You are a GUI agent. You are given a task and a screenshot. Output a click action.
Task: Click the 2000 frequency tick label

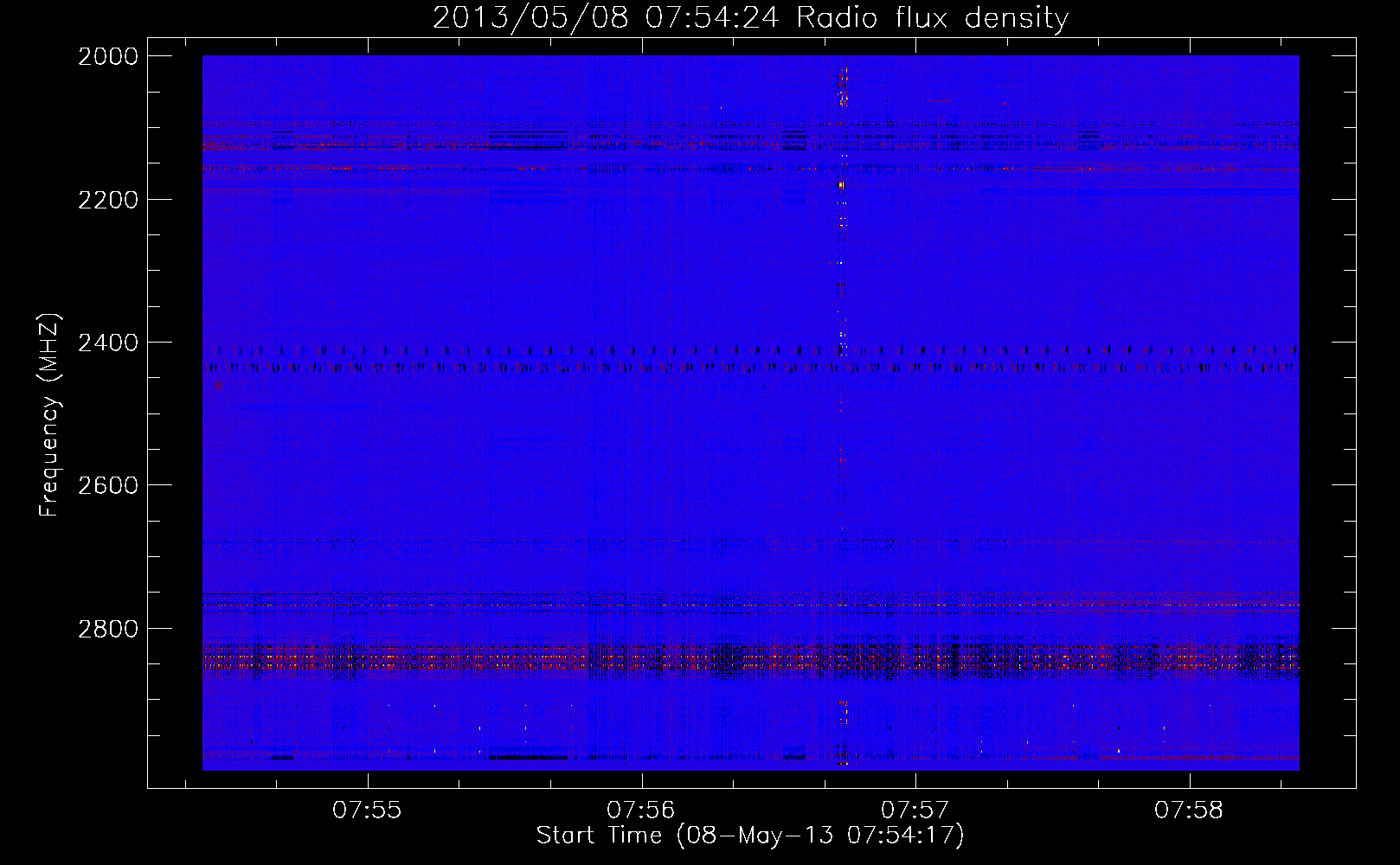point(108,56)
